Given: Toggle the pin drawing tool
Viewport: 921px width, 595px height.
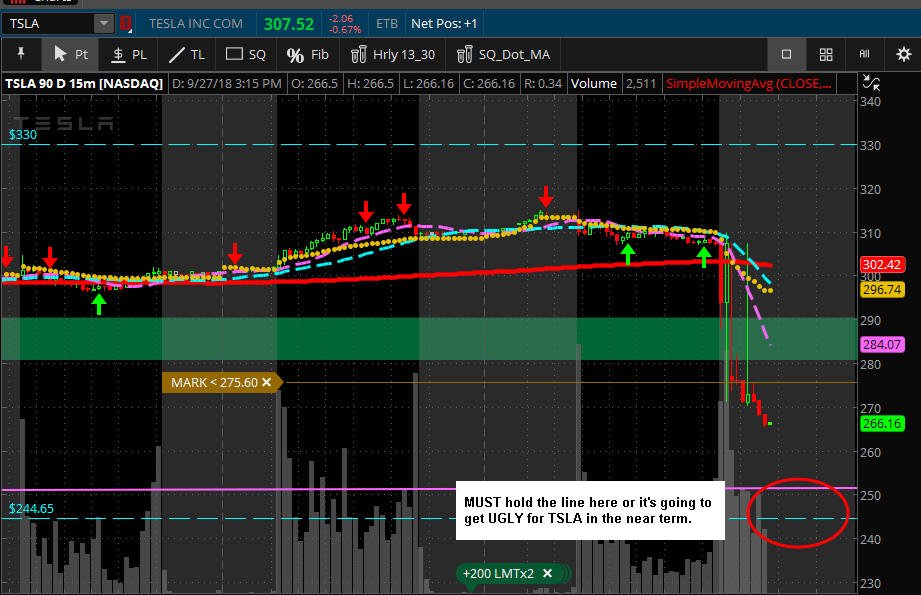Looking at the screenshot, I should point(21,55).
